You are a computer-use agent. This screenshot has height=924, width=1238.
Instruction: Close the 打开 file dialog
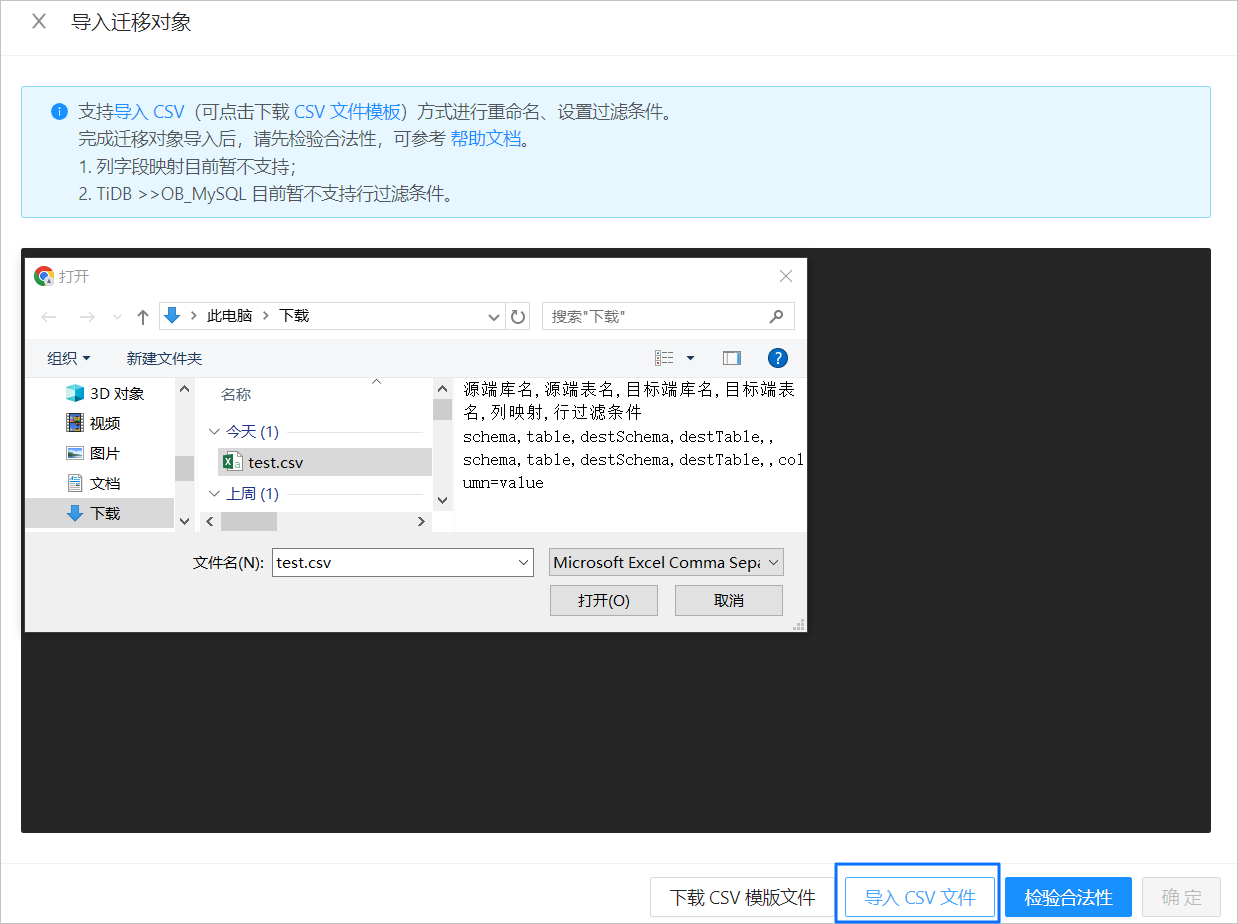(x=786, y=276)
